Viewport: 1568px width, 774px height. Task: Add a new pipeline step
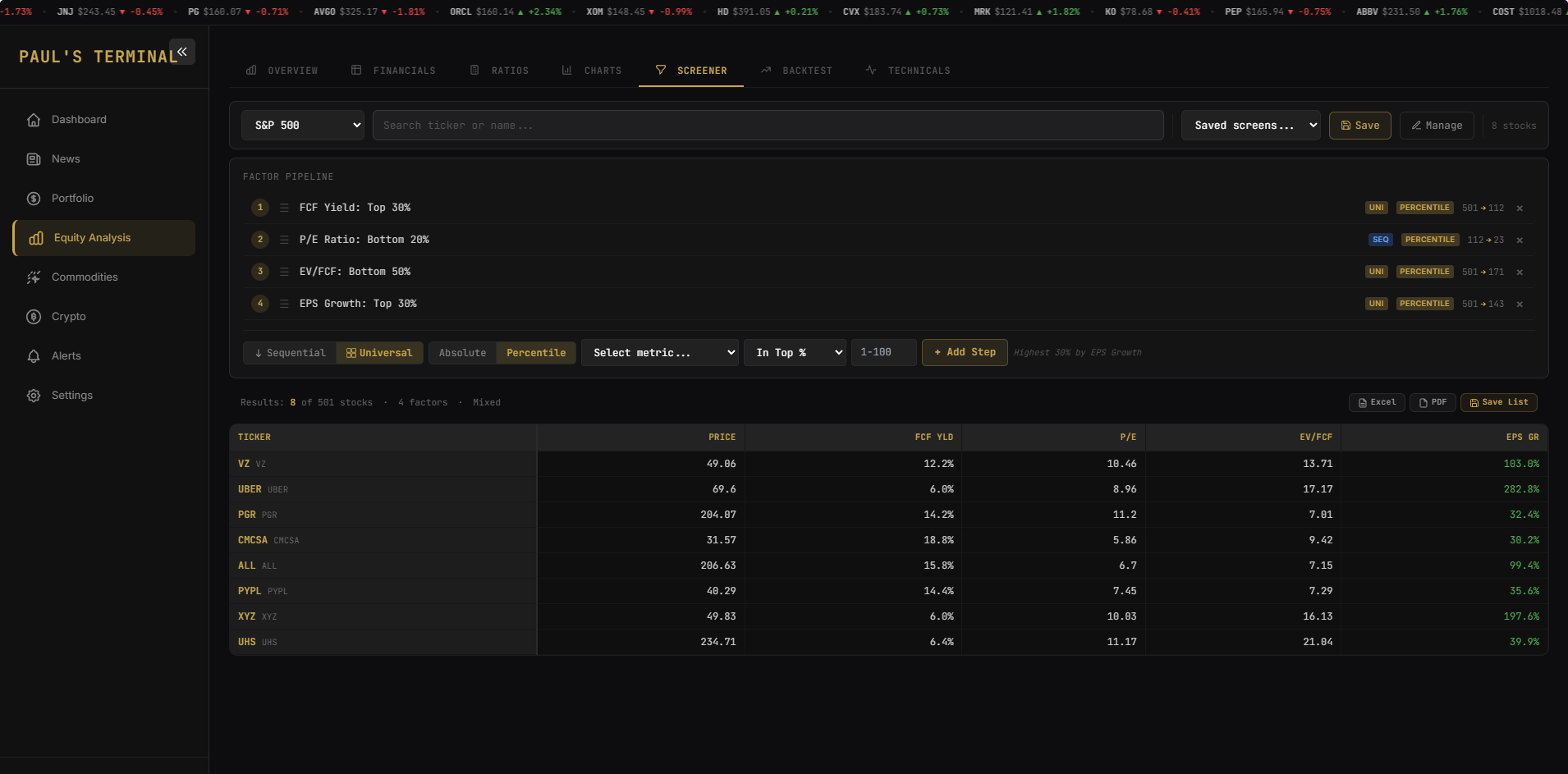(x=964, y=352)
